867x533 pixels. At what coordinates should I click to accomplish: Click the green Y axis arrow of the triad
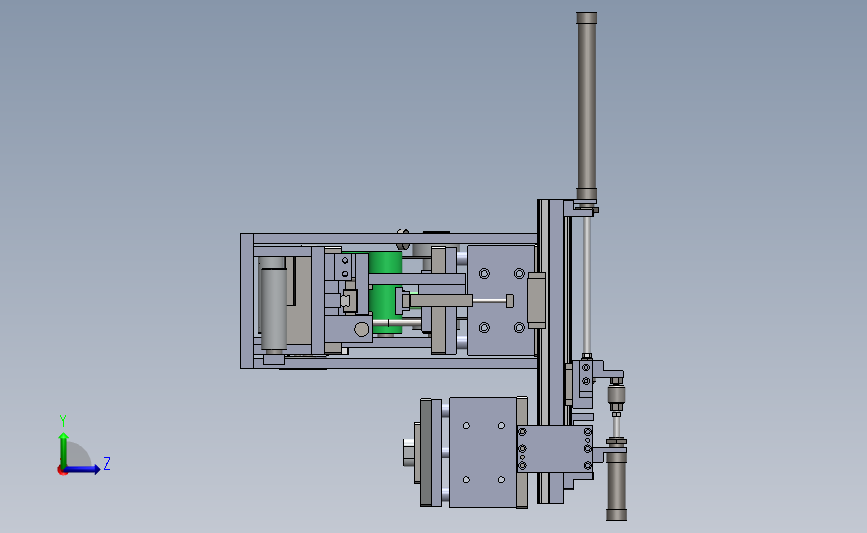(x=64, y=449)
